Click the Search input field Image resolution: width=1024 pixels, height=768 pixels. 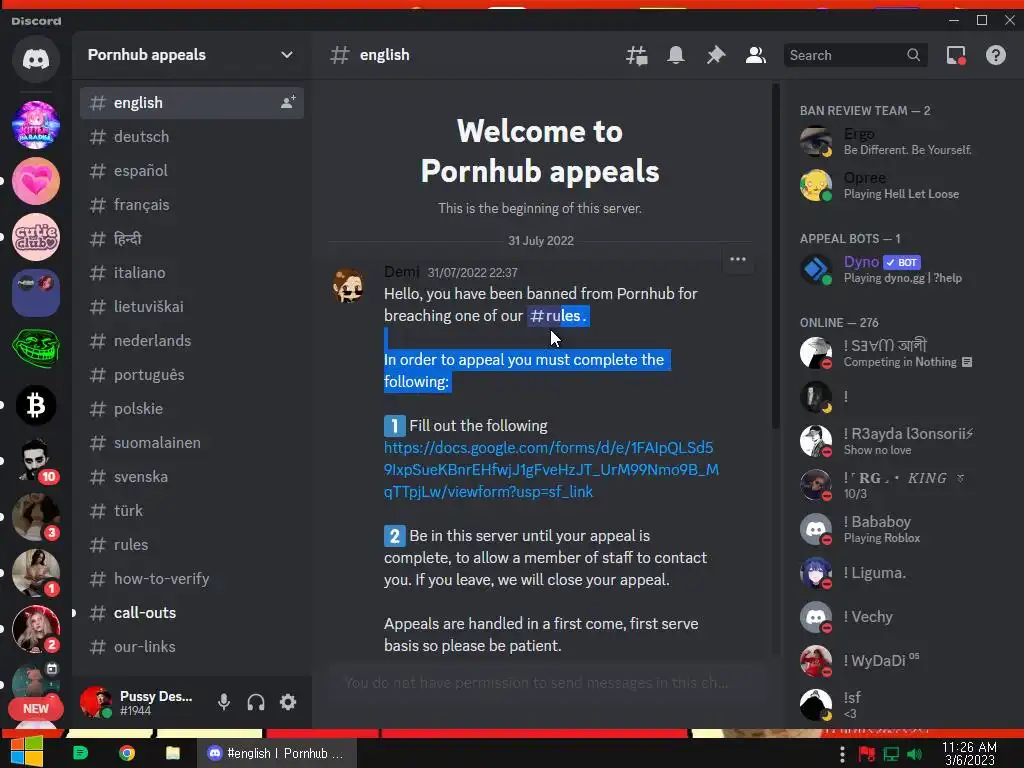click(x=856, y=56)
